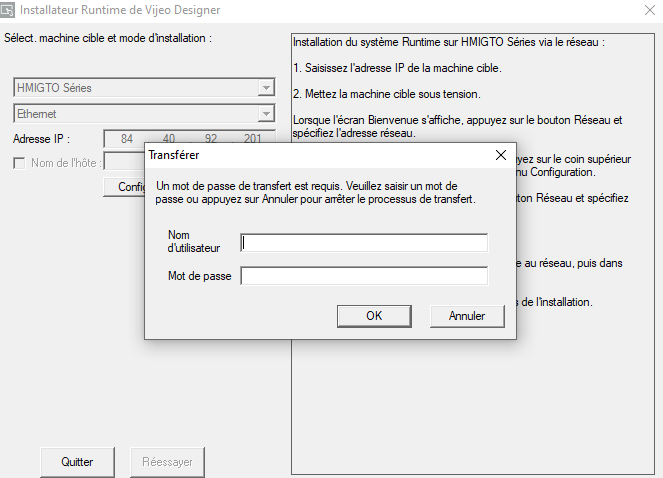
Task: Click the partially hidden Config button
Action: [x=124, y=187]
